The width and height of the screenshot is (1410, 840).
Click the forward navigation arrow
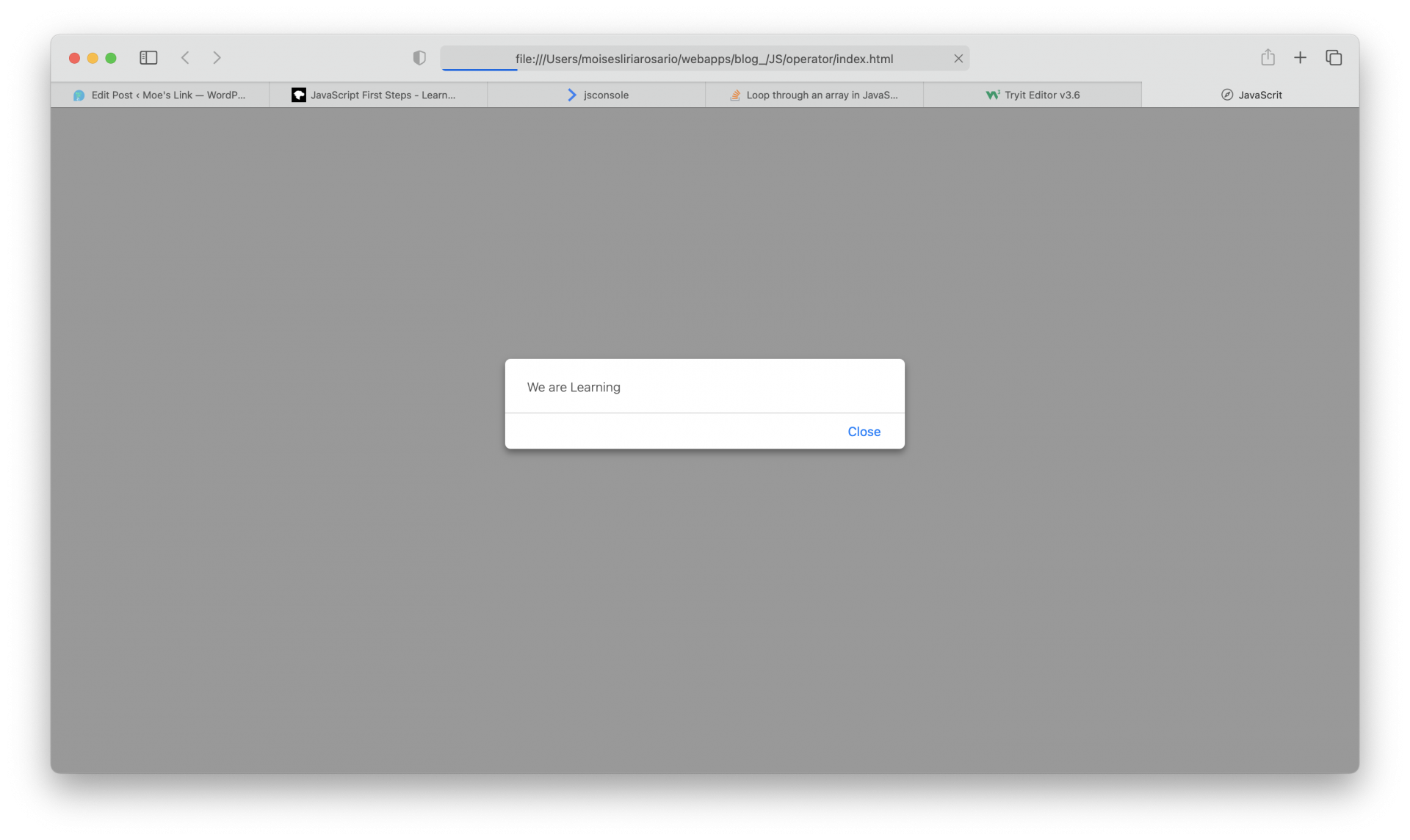click(217, 57)
